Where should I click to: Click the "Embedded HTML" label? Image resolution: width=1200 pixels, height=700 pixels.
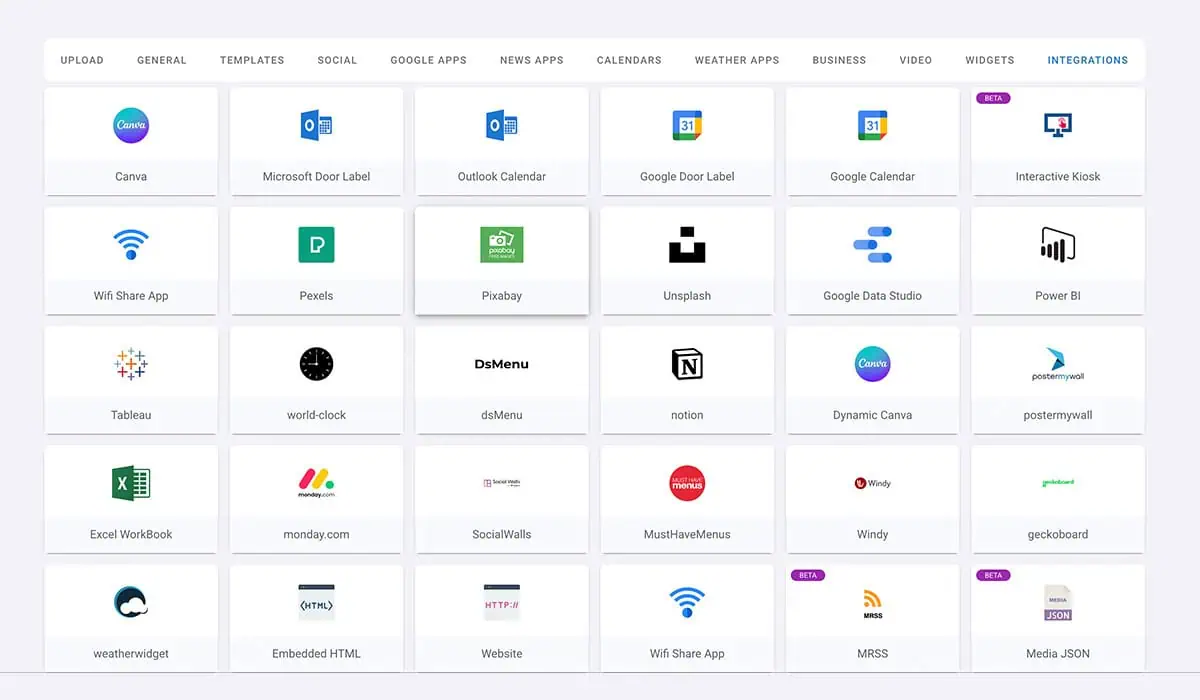pos(316,653)
